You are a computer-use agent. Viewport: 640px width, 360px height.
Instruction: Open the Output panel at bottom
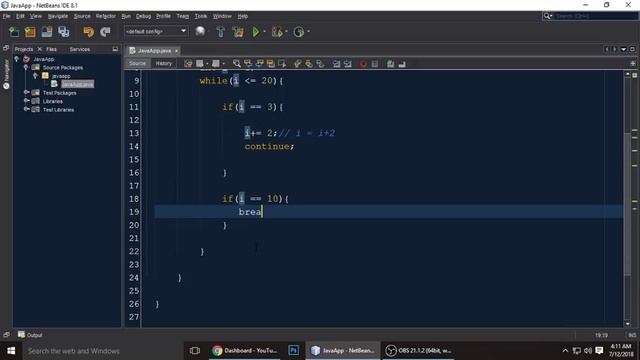(x=30, y=335)
